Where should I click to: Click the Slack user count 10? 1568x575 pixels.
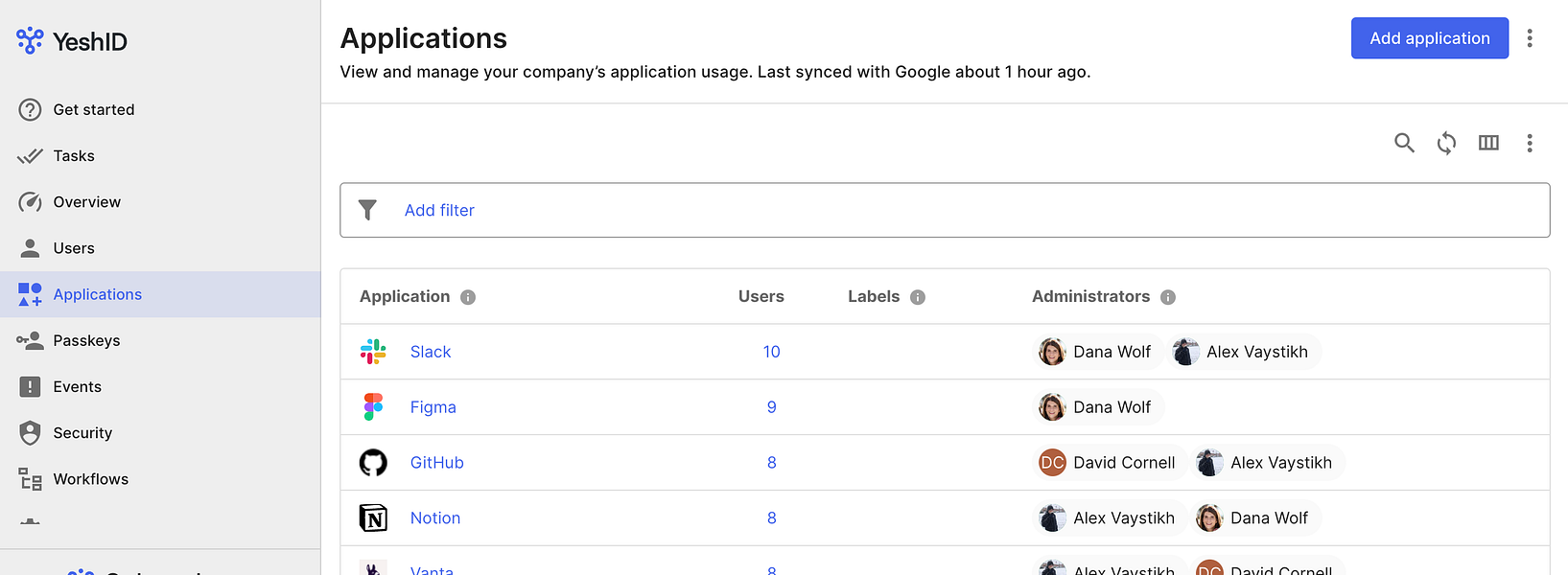click(x=771, y=352)
